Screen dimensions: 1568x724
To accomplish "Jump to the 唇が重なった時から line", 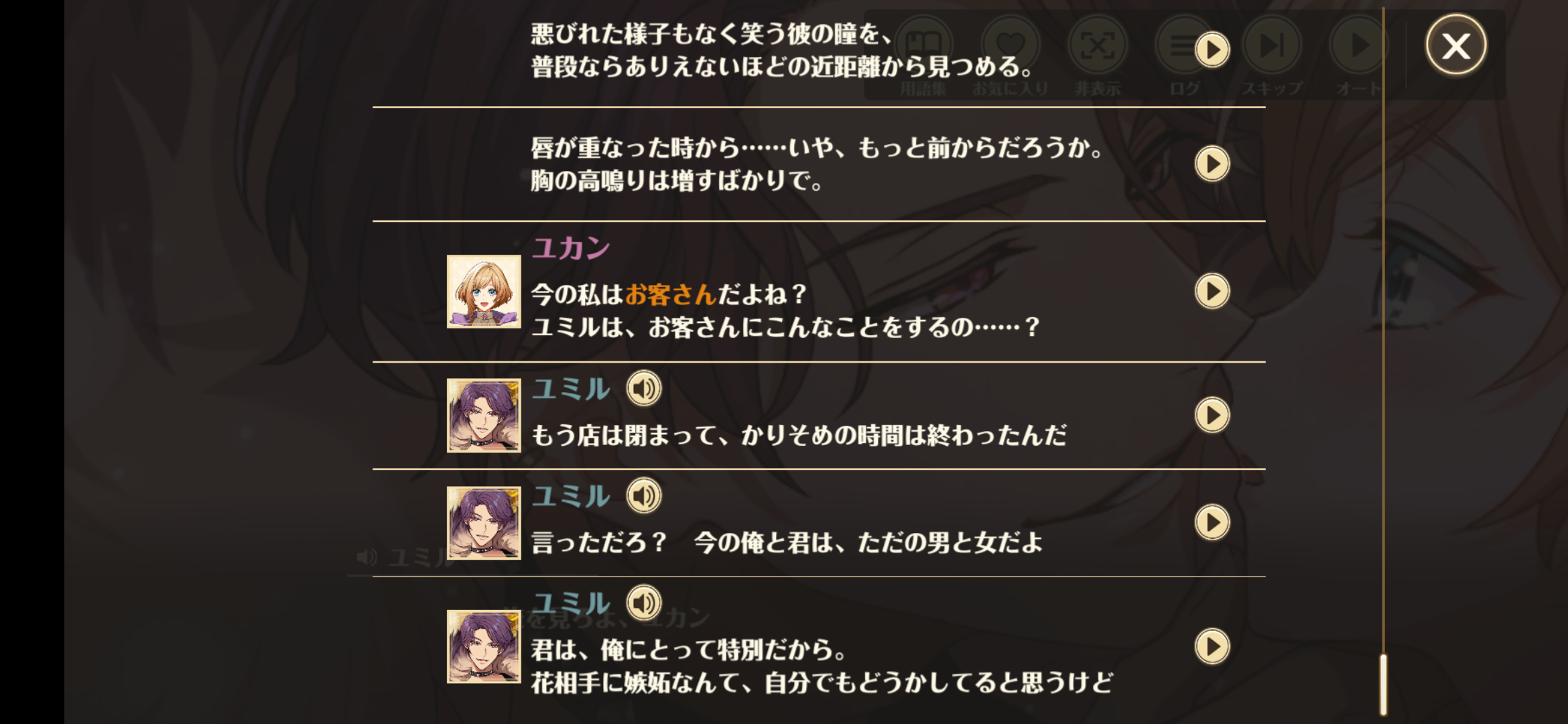I will click(1212, 164).
